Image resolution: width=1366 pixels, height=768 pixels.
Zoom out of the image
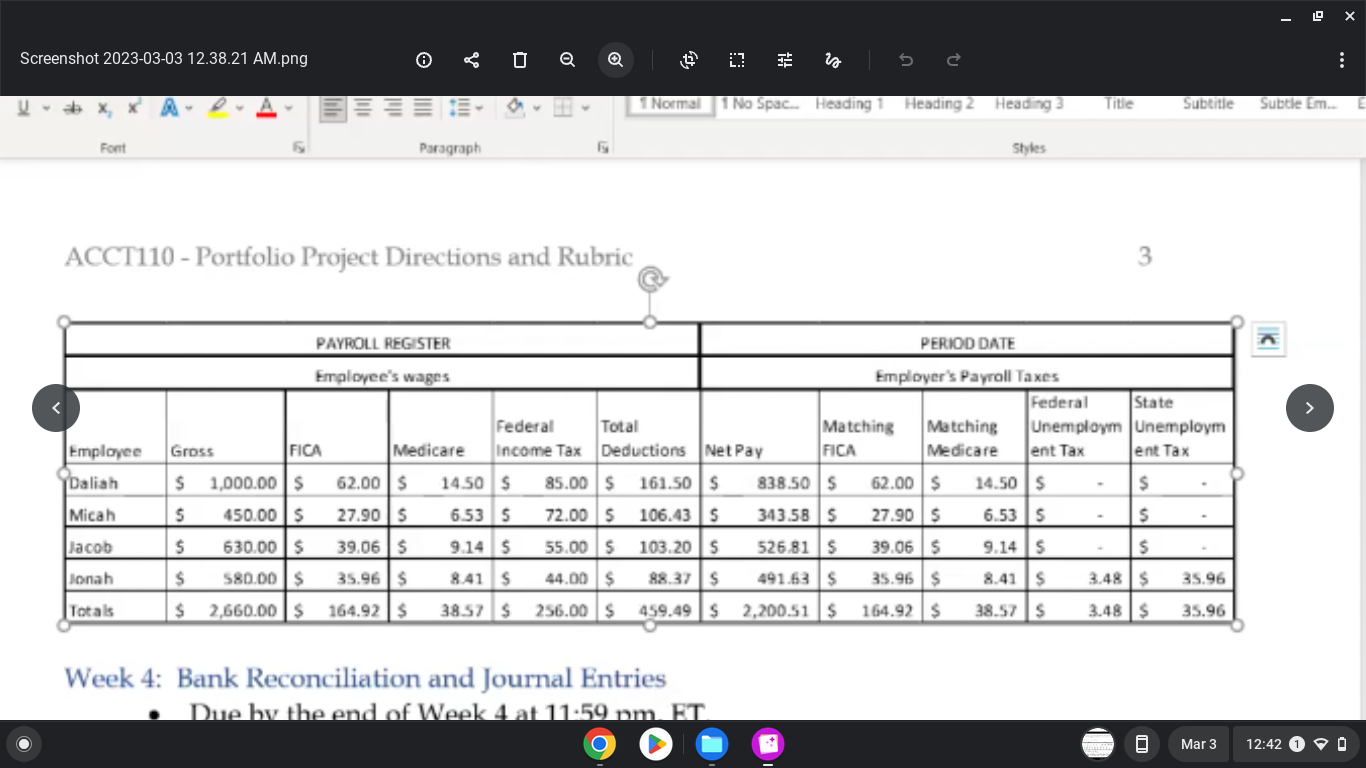tap(567, 60)
